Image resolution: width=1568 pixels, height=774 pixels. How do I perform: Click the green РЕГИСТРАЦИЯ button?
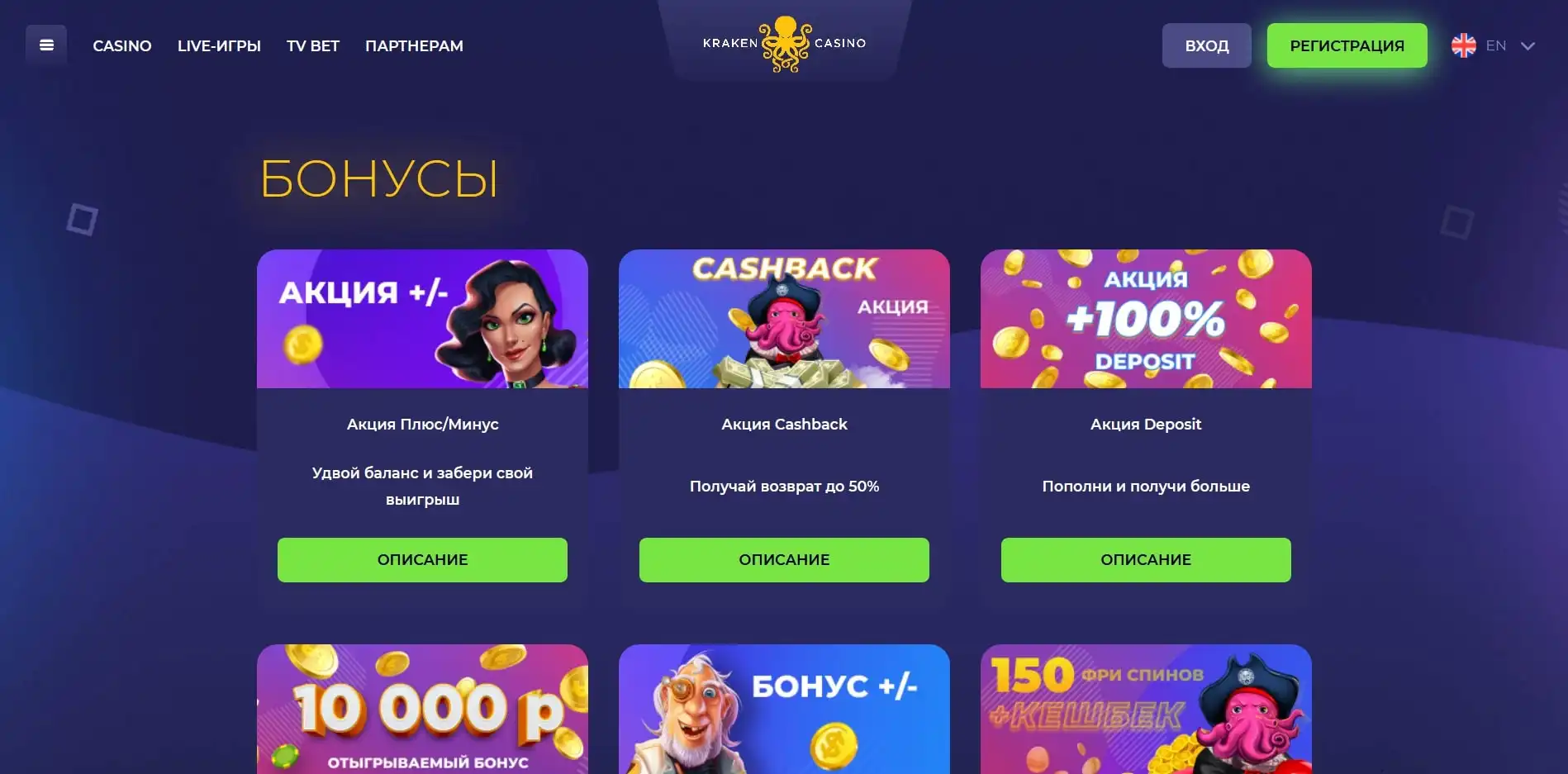(1347, 45)
